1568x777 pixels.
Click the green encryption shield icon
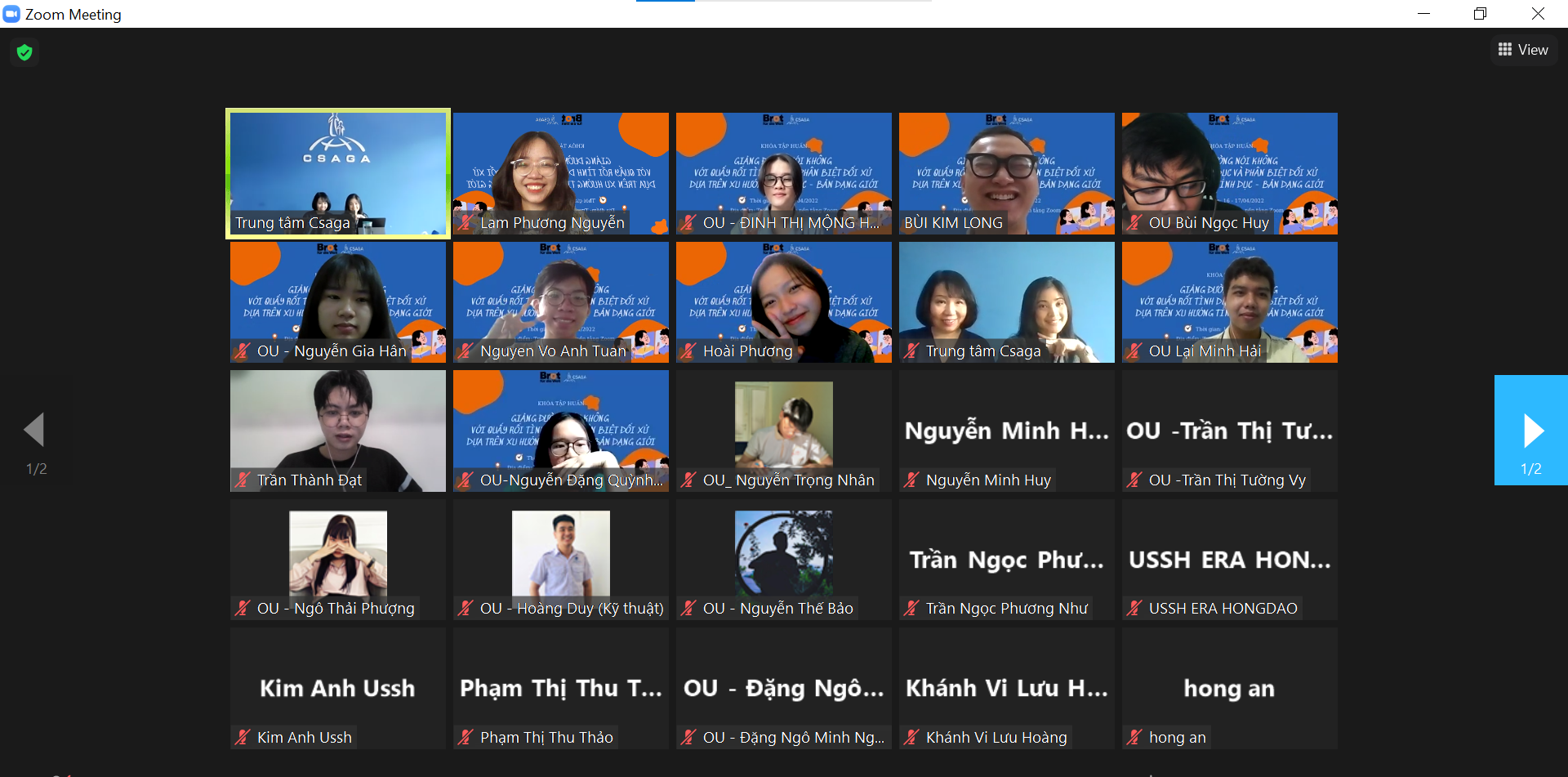coord(24,52)
